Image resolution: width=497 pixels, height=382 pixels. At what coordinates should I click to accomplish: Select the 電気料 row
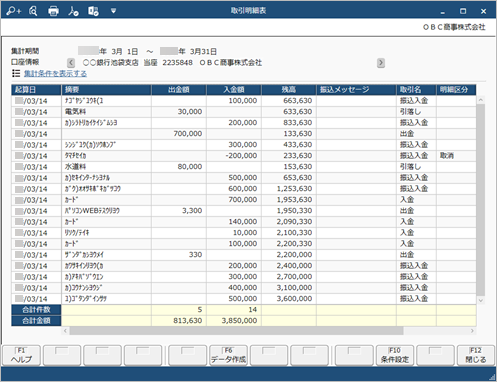pos(244,112)
